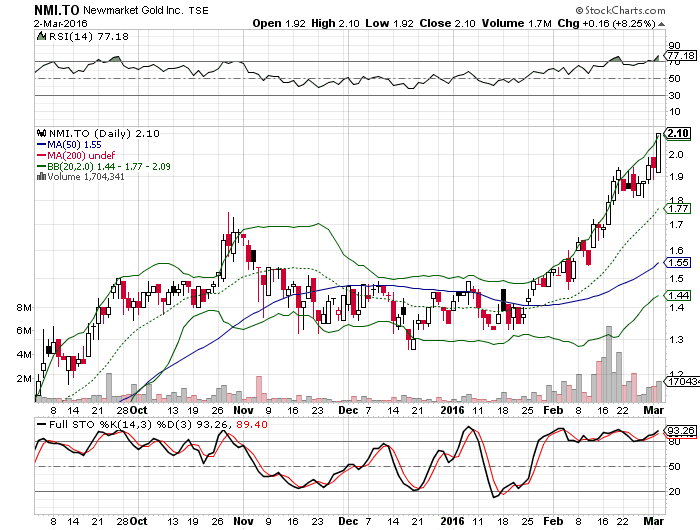Click the blue MA(50) line swatch

coord(42,145)
